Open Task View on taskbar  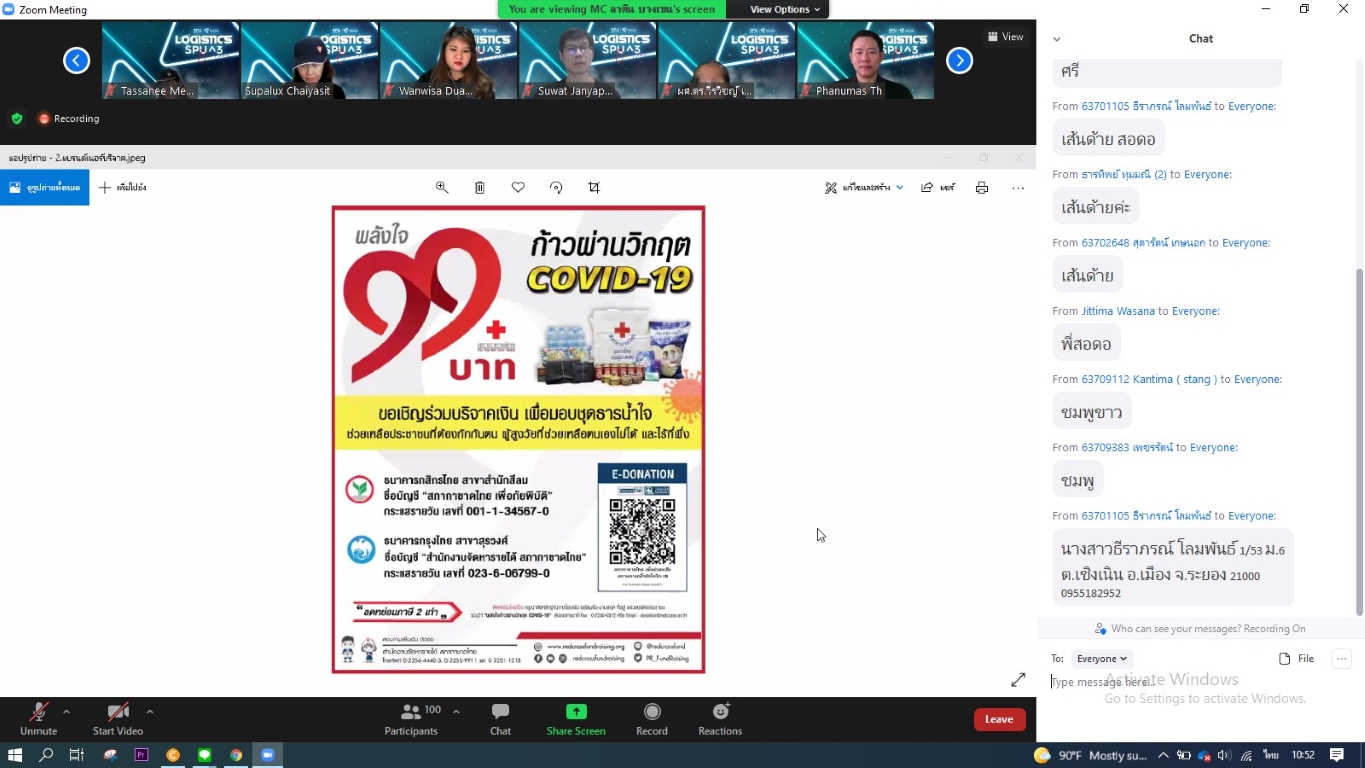pyautogui.click(x=77, y=755)
